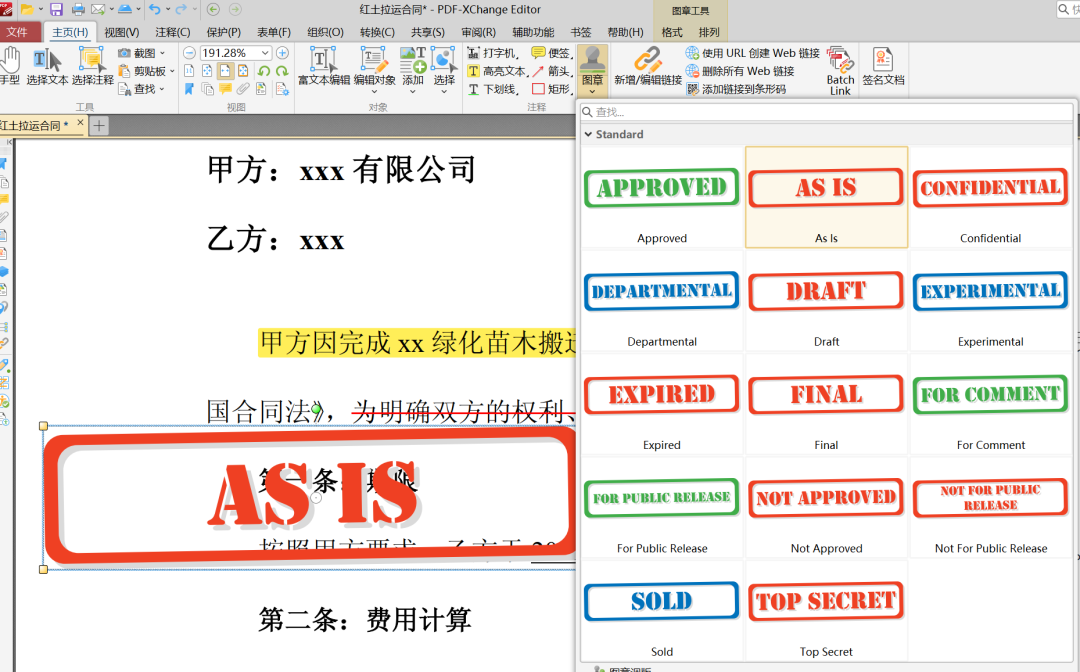Click the Batch Link icon

click(840, 70)
